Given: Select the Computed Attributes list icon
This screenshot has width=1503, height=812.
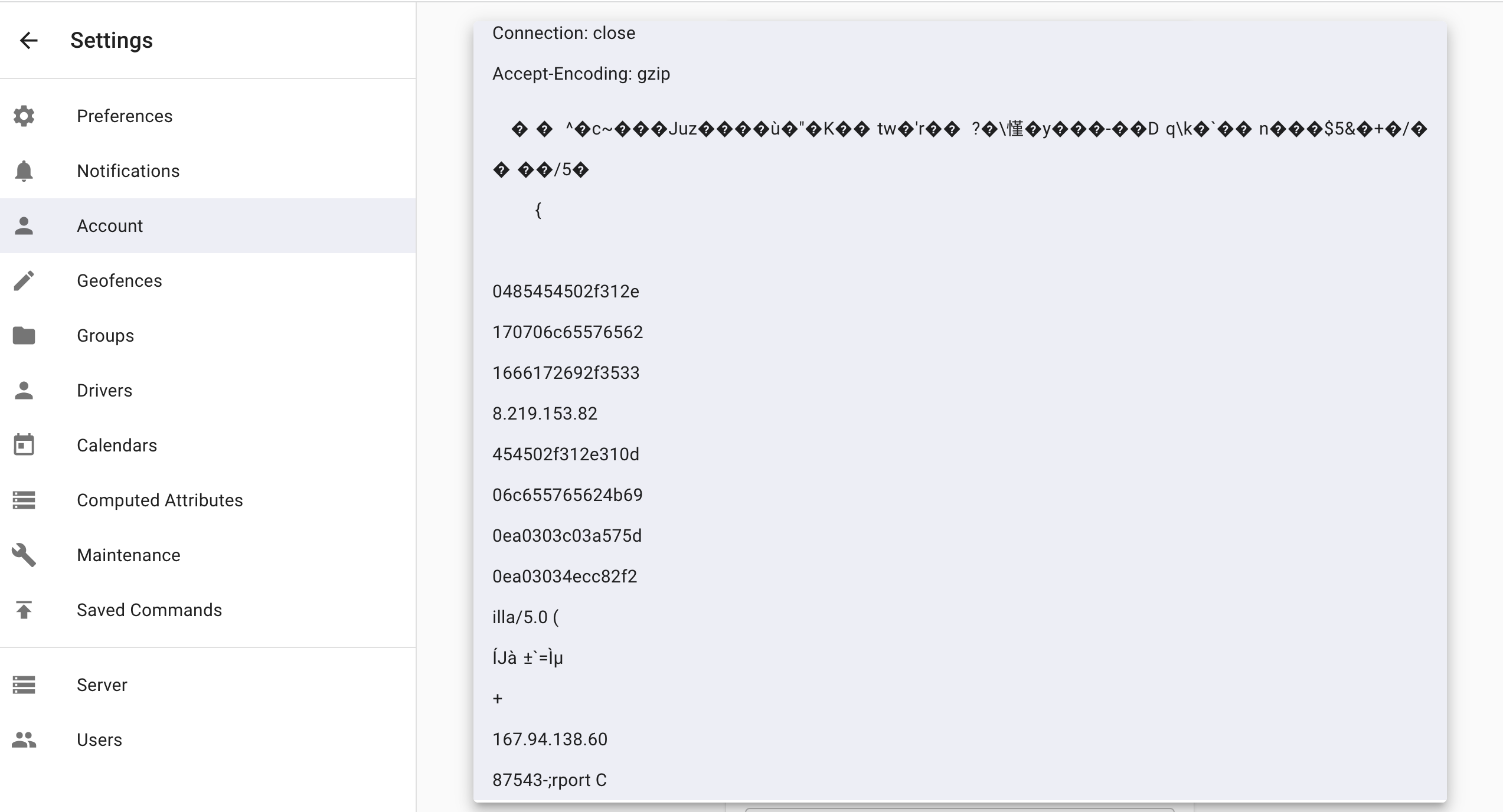Looking at the screenshot, I should pos(24,500).
